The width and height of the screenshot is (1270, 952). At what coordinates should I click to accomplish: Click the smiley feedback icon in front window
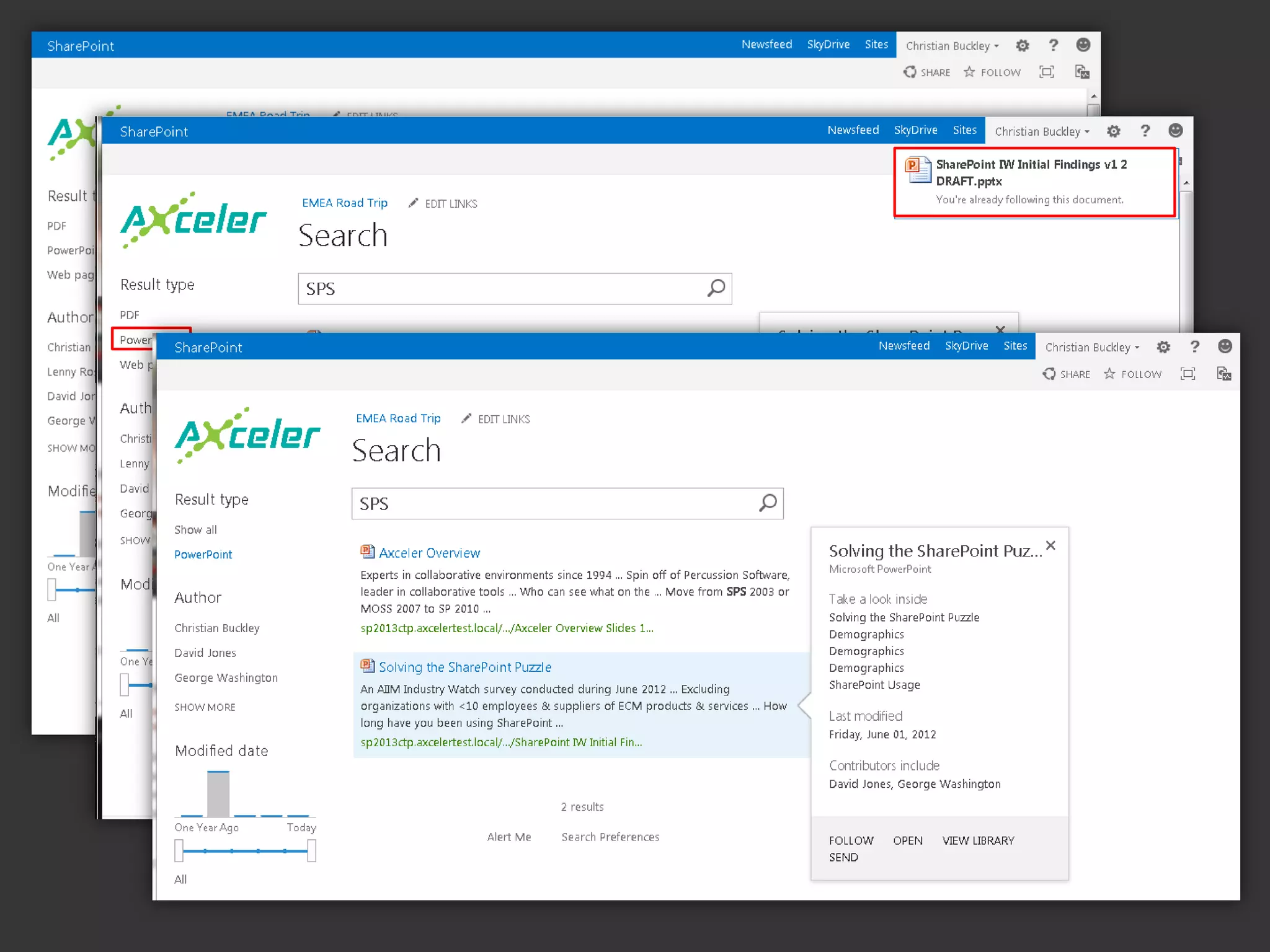[1225, 346]
